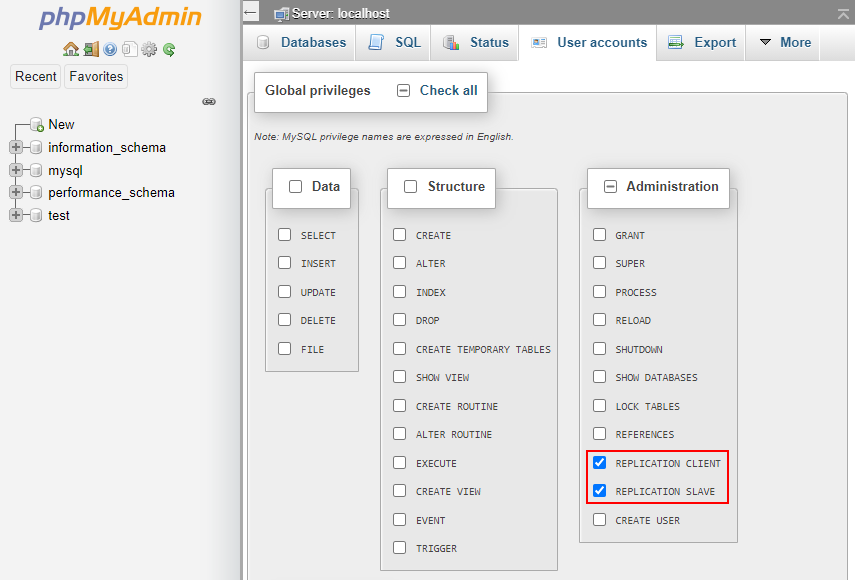The height and width of the screenshot is (580, 855).
Task: Toggle the global Check all checkbox
Action: click(404, 90)
